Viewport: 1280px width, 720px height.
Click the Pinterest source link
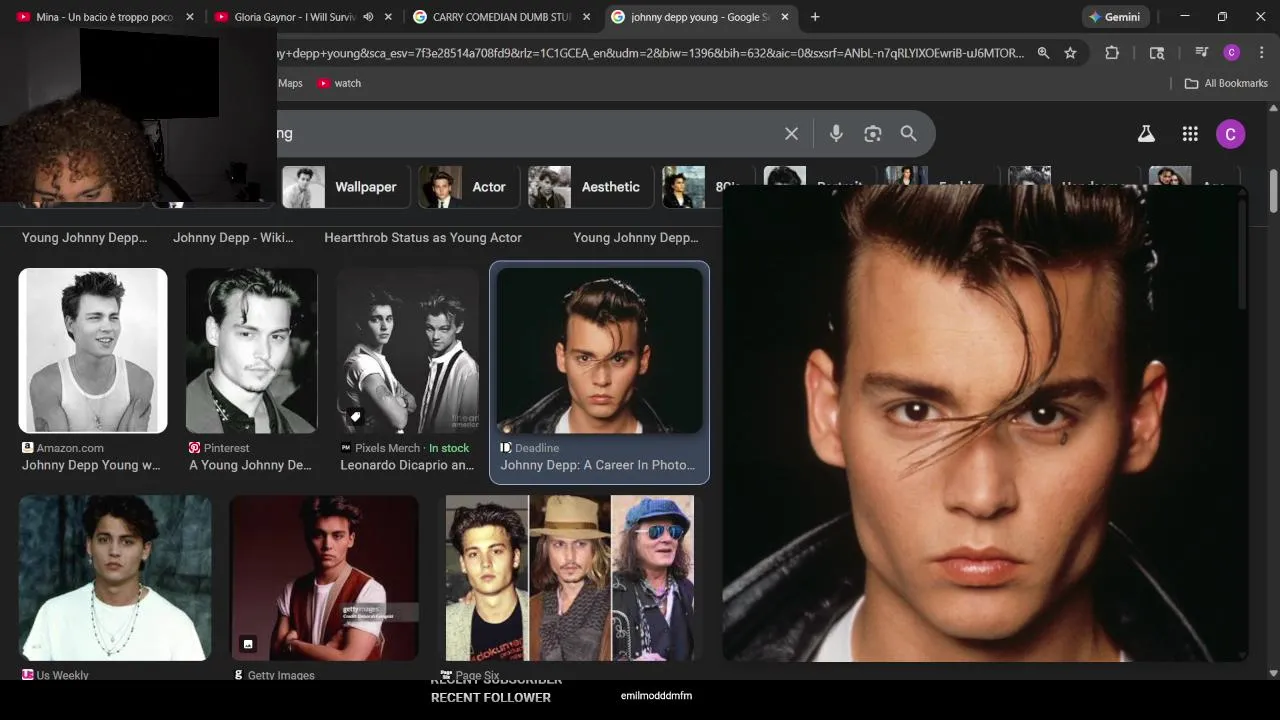227,448
